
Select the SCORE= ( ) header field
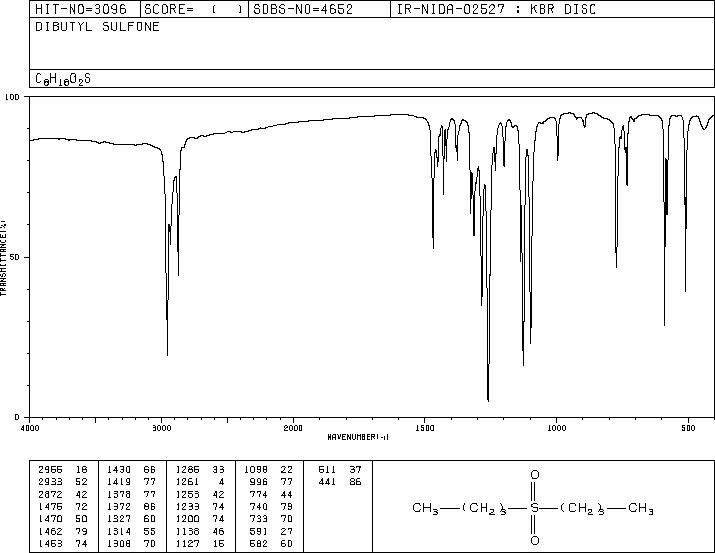[194, 9]
